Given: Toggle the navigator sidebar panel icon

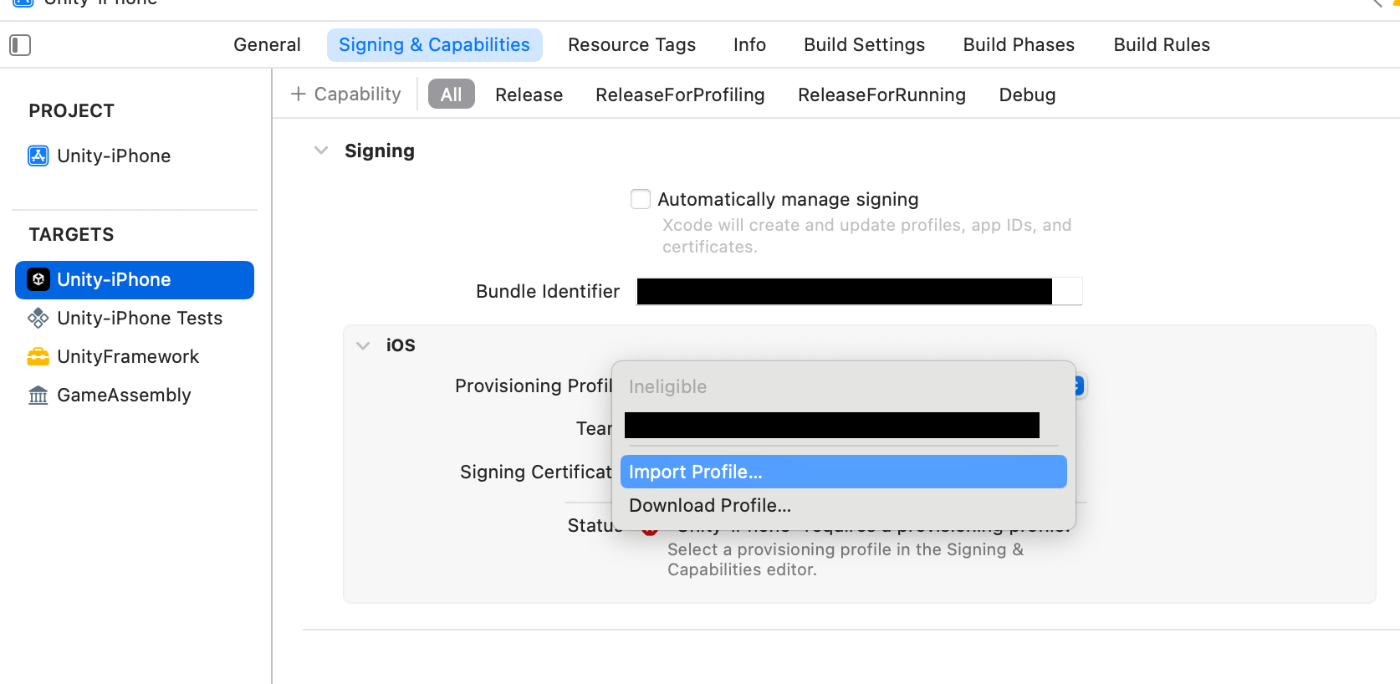Looking at the screenshot, I should pos(20,45).
